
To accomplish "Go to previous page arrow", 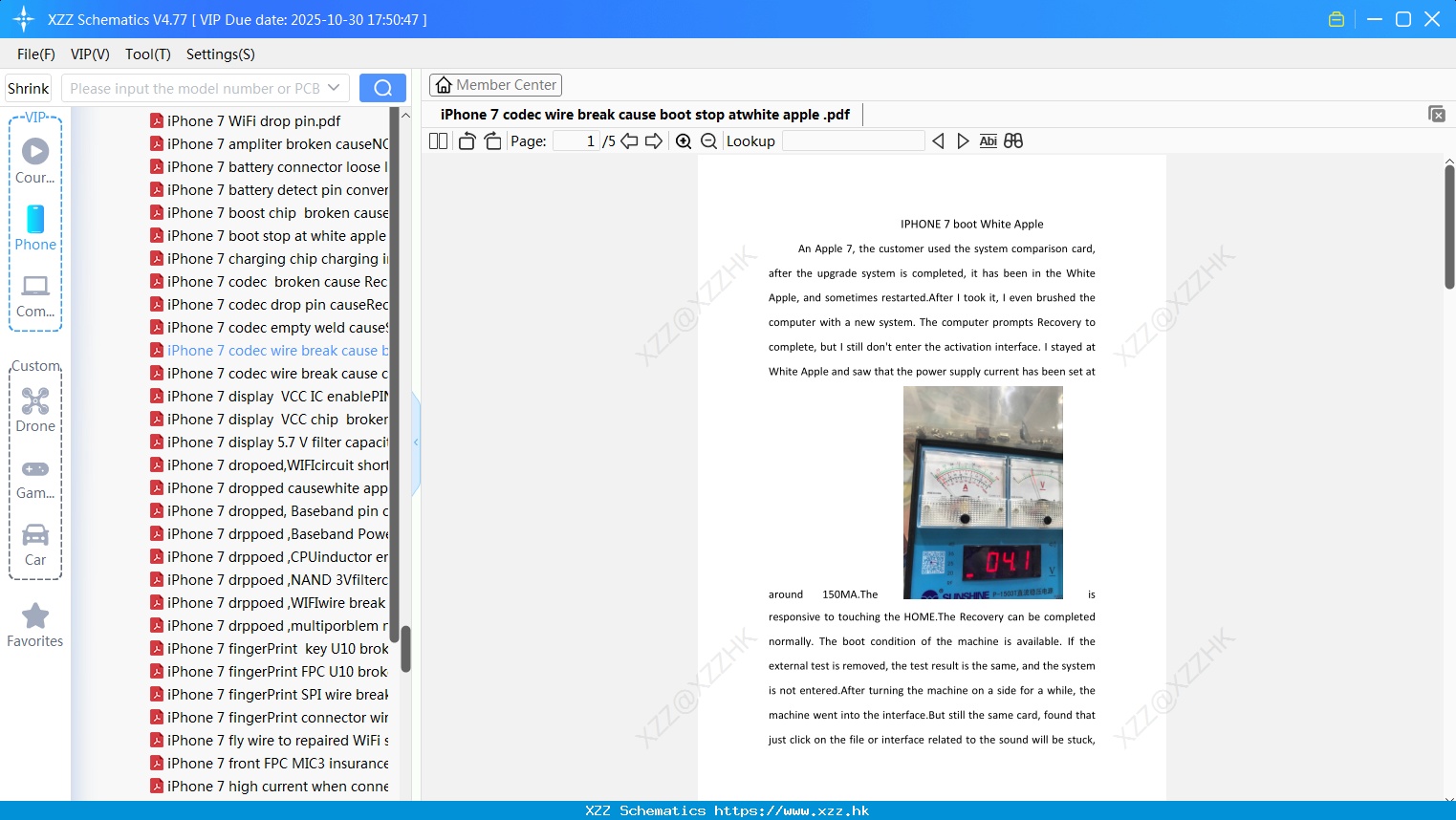I will (x=629, y=140).
